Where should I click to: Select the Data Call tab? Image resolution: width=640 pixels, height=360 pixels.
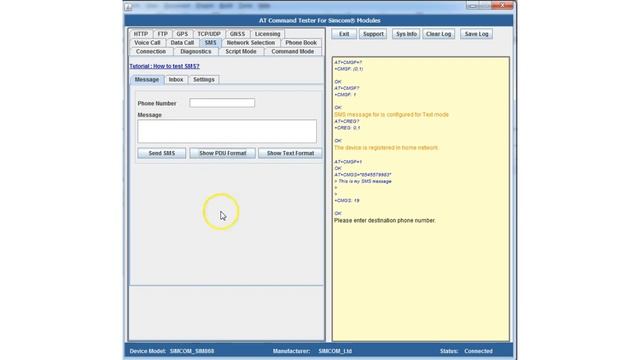[182, 43]
